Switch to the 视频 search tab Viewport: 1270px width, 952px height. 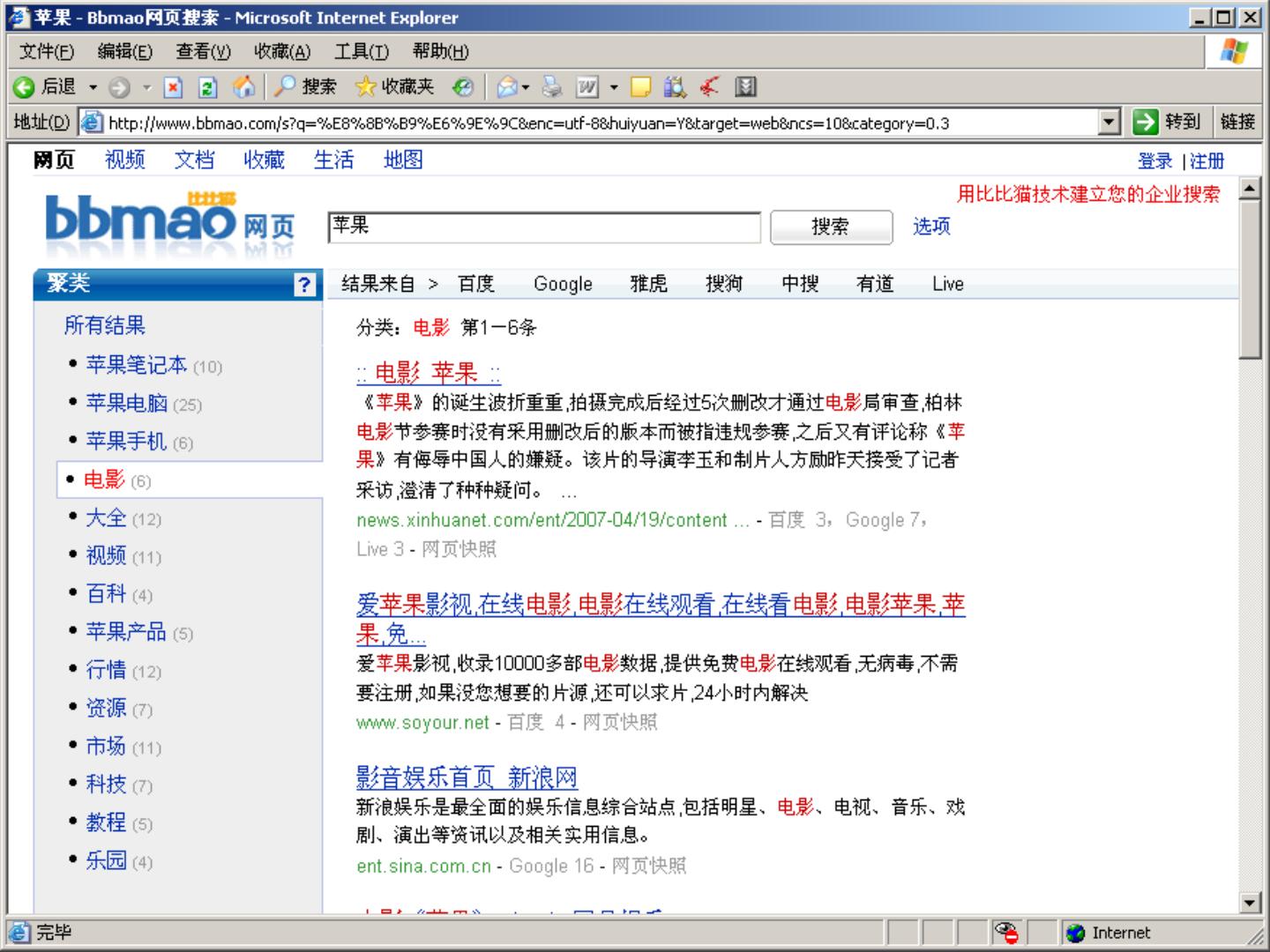(124, 160)
